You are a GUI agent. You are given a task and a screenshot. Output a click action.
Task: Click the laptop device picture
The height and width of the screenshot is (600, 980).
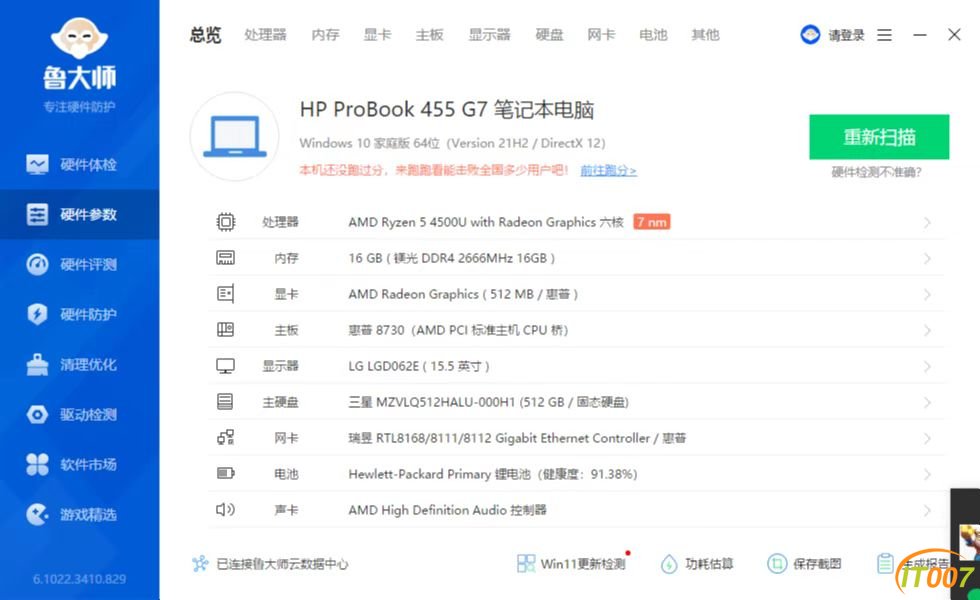(x=234, y=137)
